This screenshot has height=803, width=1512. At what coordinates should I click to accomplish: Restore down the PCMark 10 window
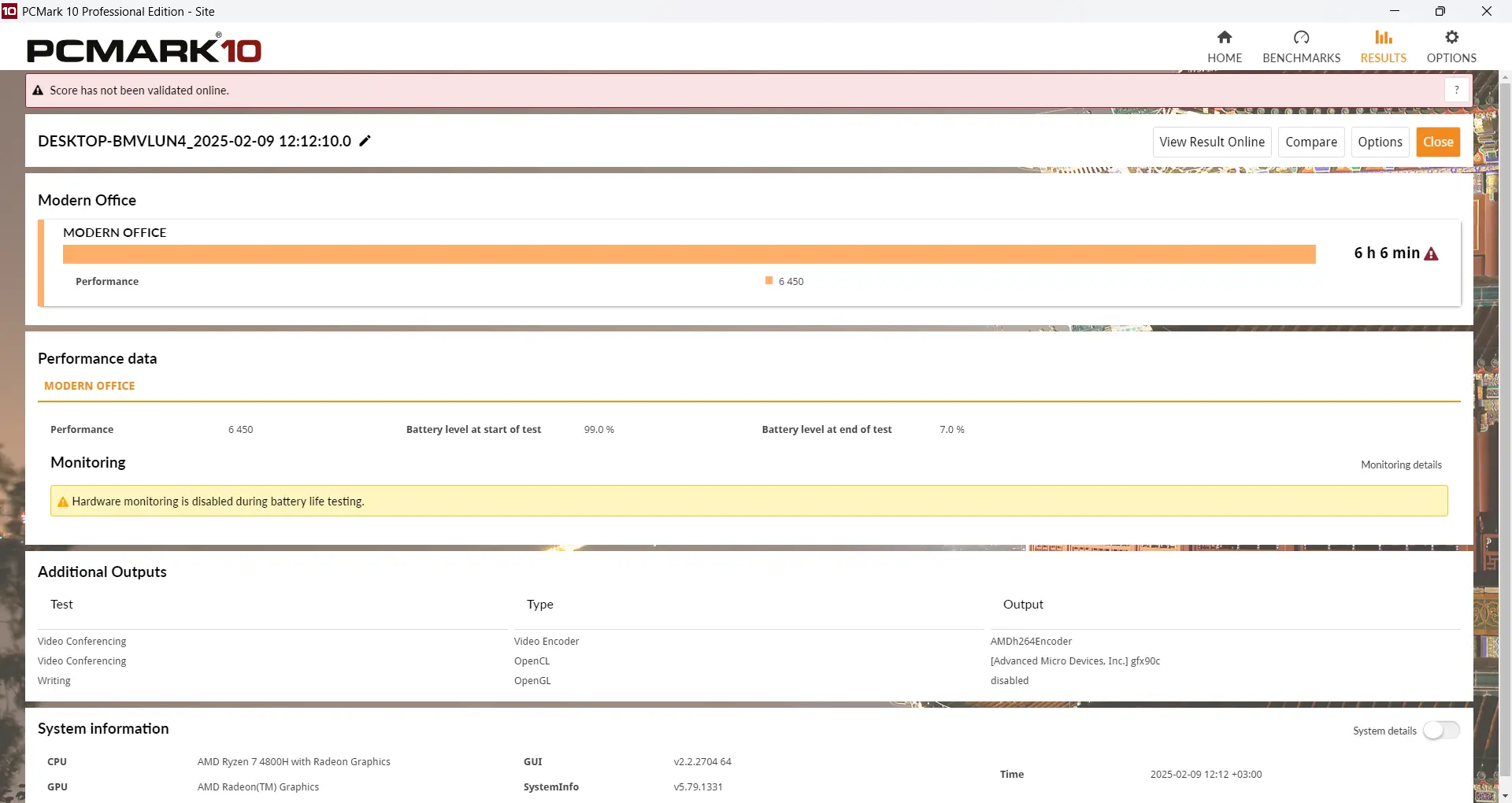pos(1440,11)
